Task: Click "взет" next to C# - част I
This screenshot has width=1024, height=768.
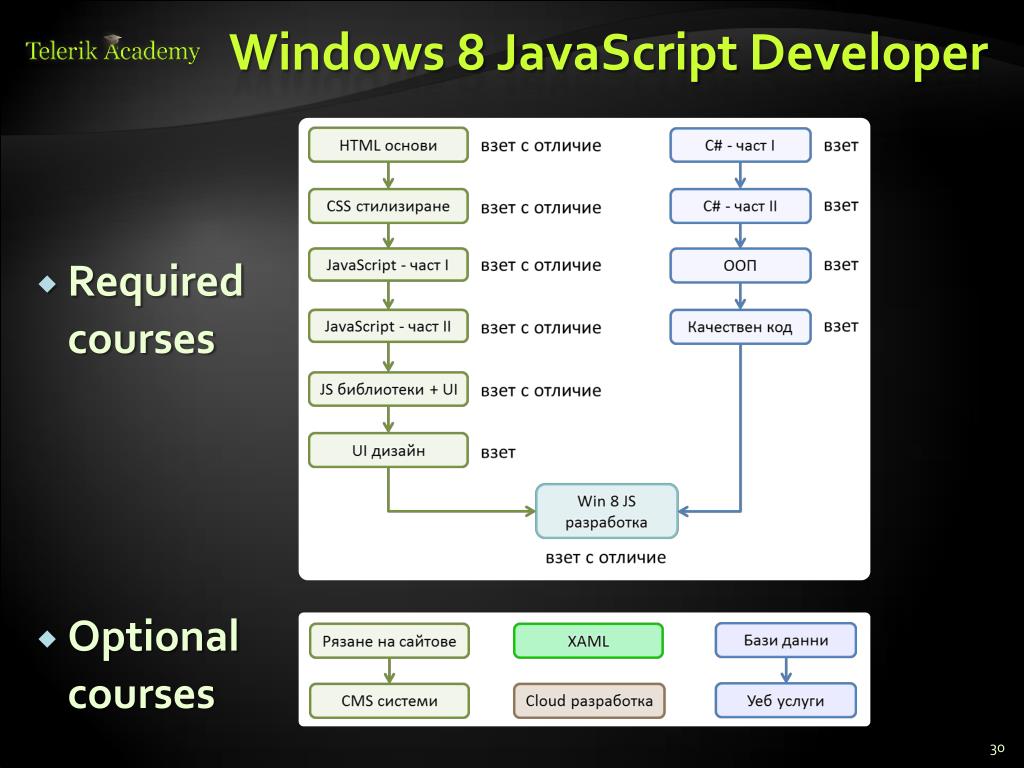Action: point(840,146)
